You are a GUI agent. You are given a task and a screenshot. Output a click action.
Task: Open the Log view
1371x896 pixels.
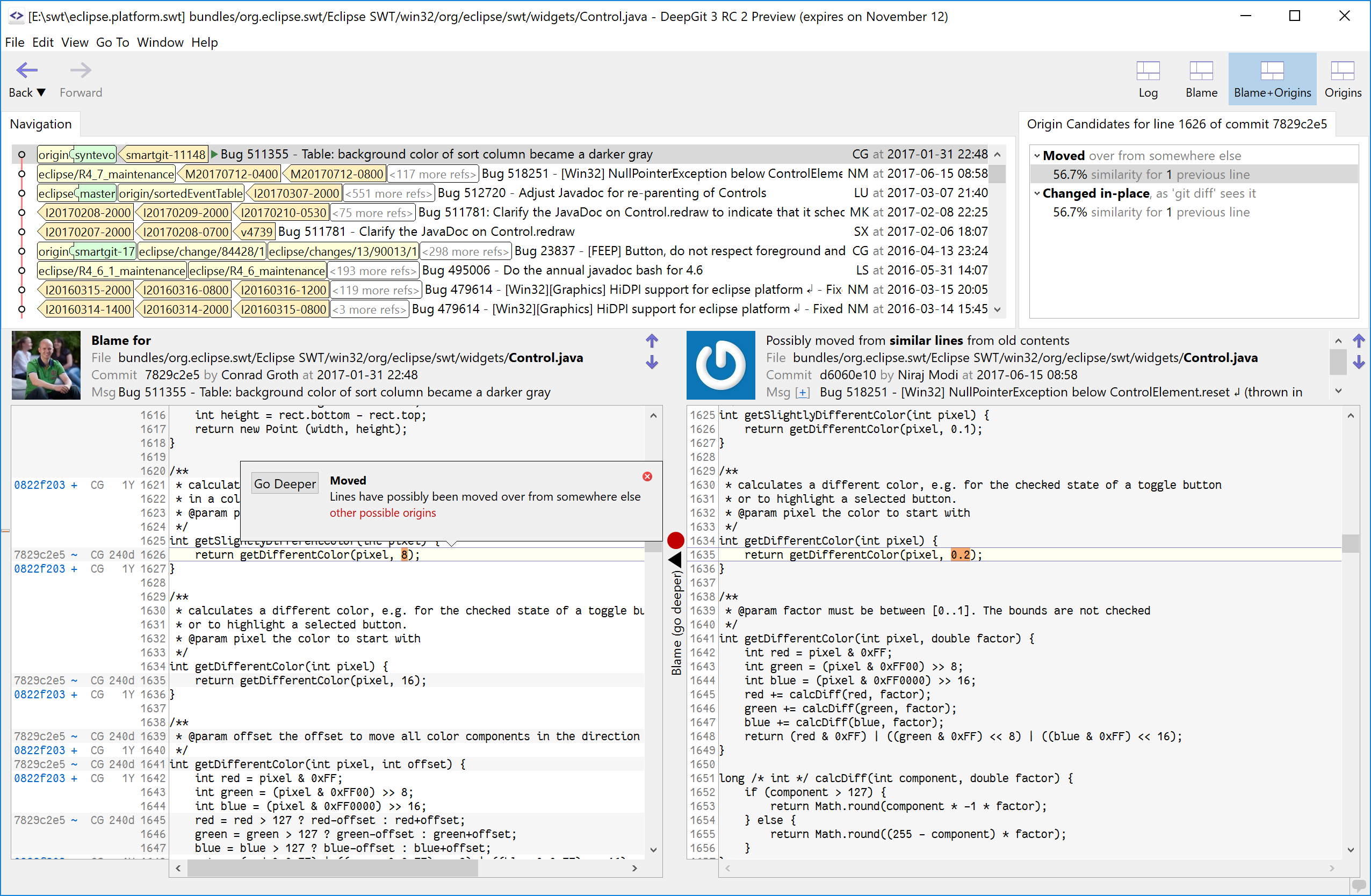click(x=1148, y=78)
